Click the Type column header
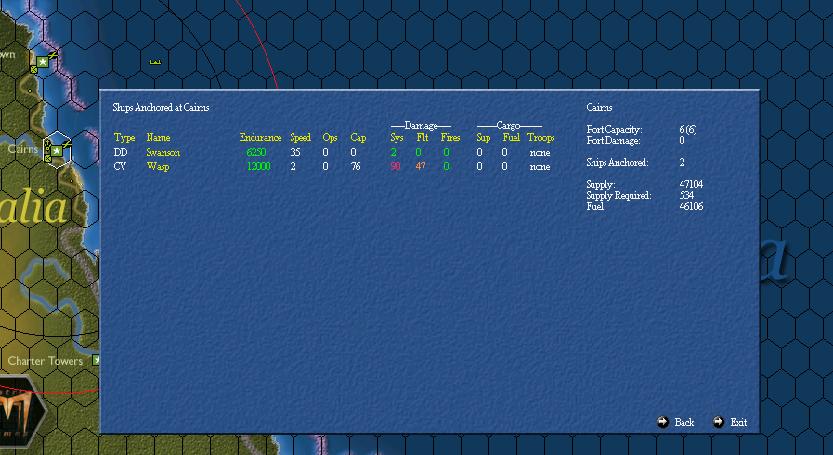Image resolution: width=833 pixels, height=455 pixels. [x=124, y=138]
